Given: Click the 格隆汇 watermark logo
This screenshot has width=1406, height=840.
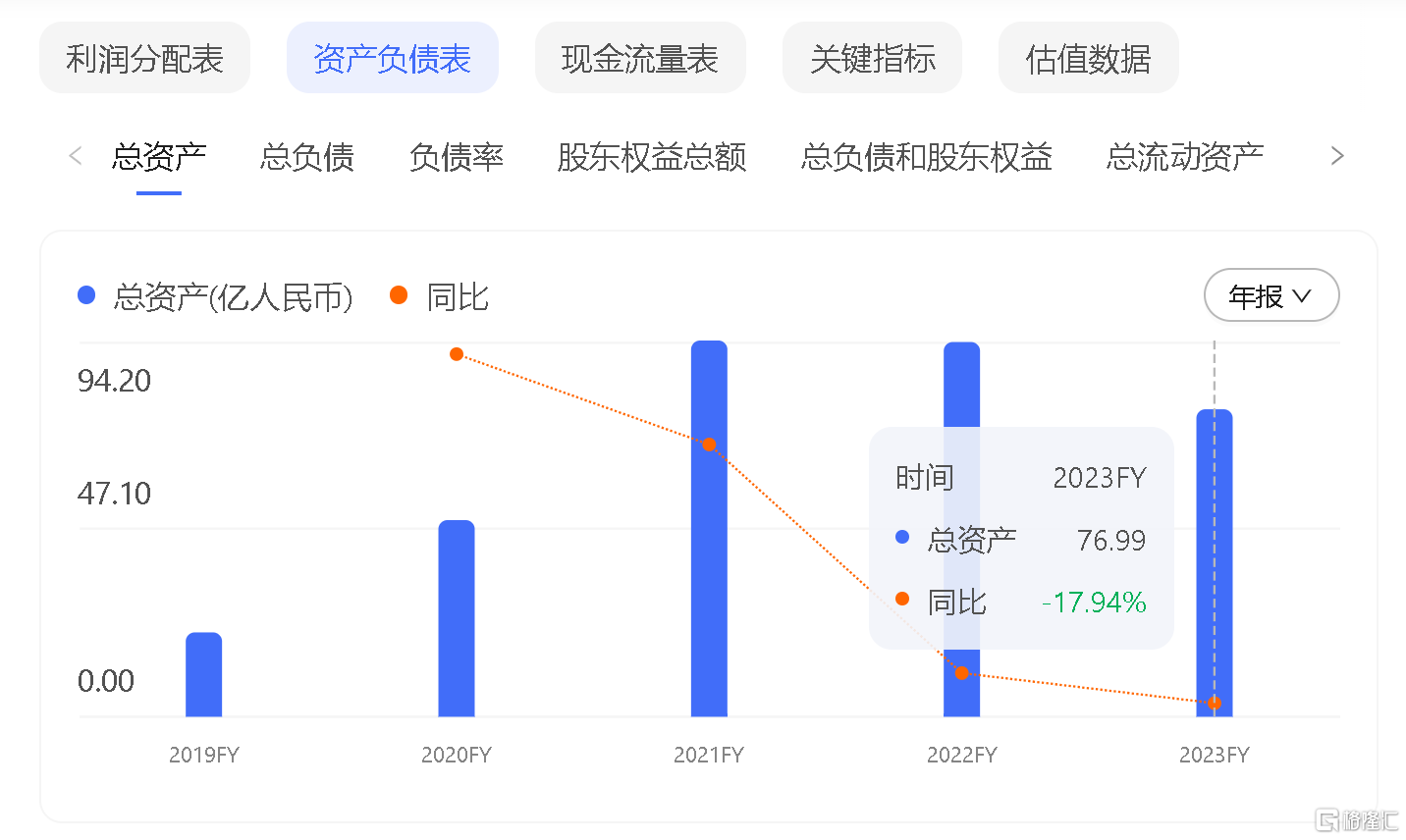Looking at the screenshot, I should coord(1357,819).
